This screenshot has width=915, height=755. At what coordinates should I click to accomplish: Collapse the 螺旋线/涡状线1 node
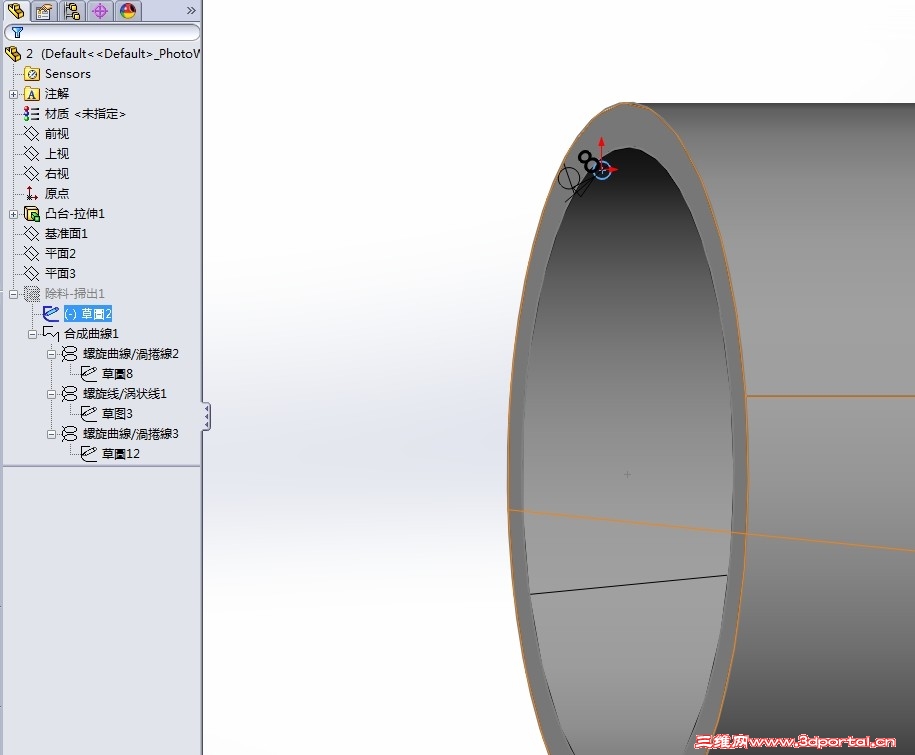click(51, 394)
